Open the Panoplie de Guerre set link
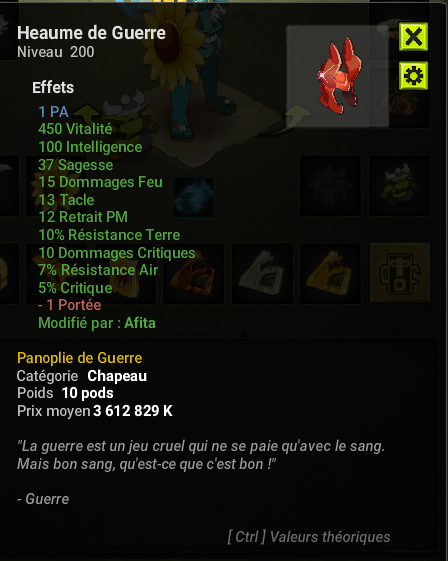 point(79,358)
